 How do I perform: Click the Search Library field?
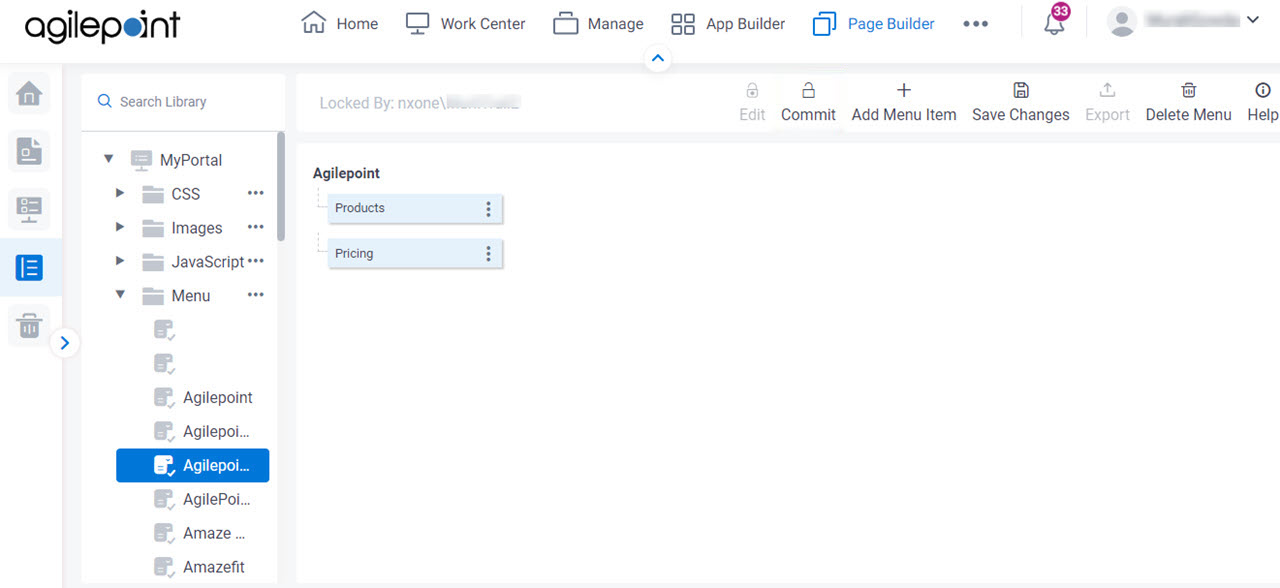pyautogui.click(x=183, y=102)
